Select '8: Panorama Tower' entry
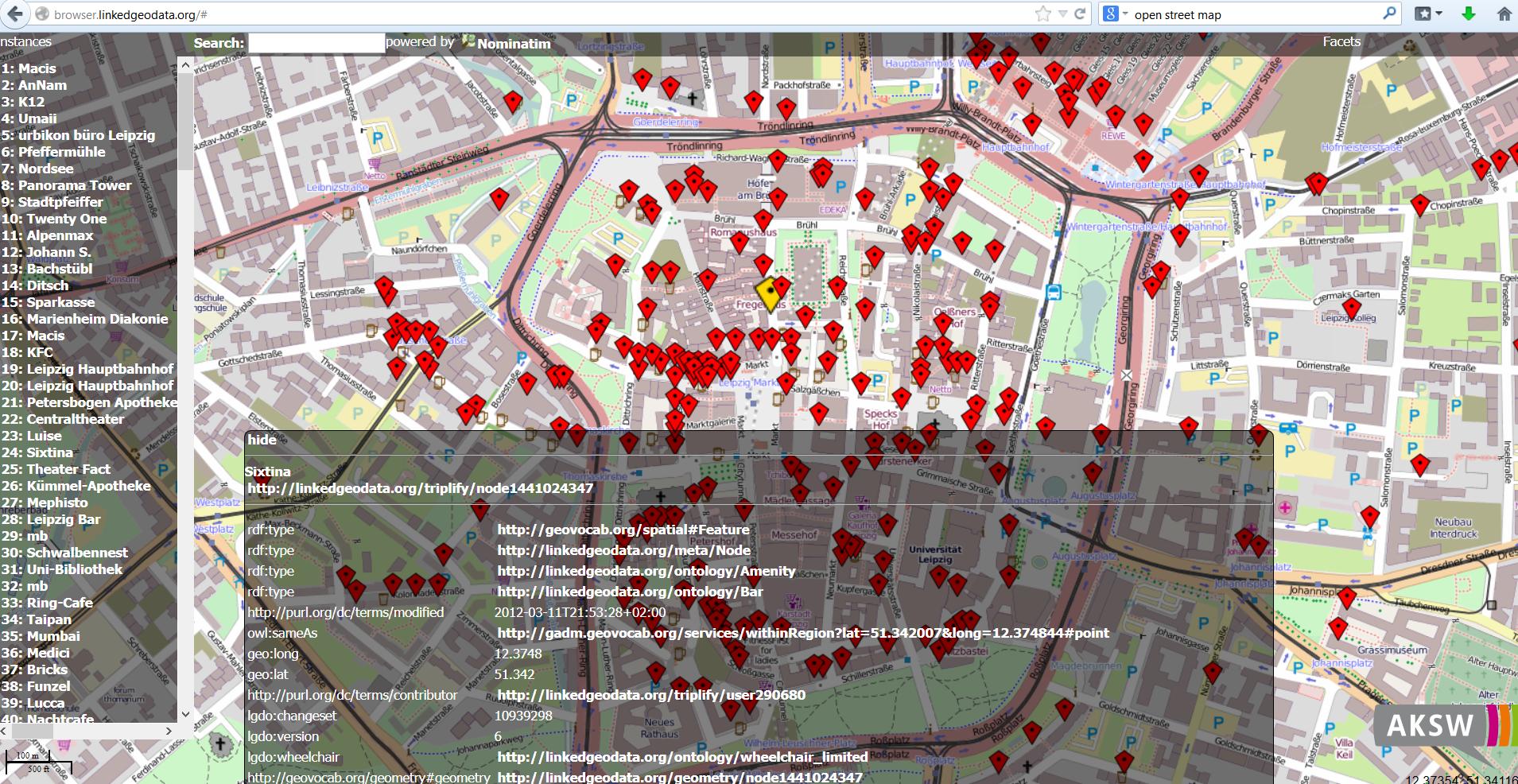 pyautogui.click(x=66, y=185)
